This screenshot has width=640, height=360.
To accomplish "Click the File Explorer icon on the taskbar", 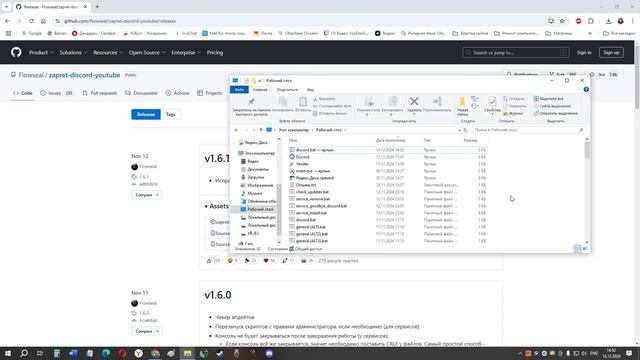I will (187, 353).
